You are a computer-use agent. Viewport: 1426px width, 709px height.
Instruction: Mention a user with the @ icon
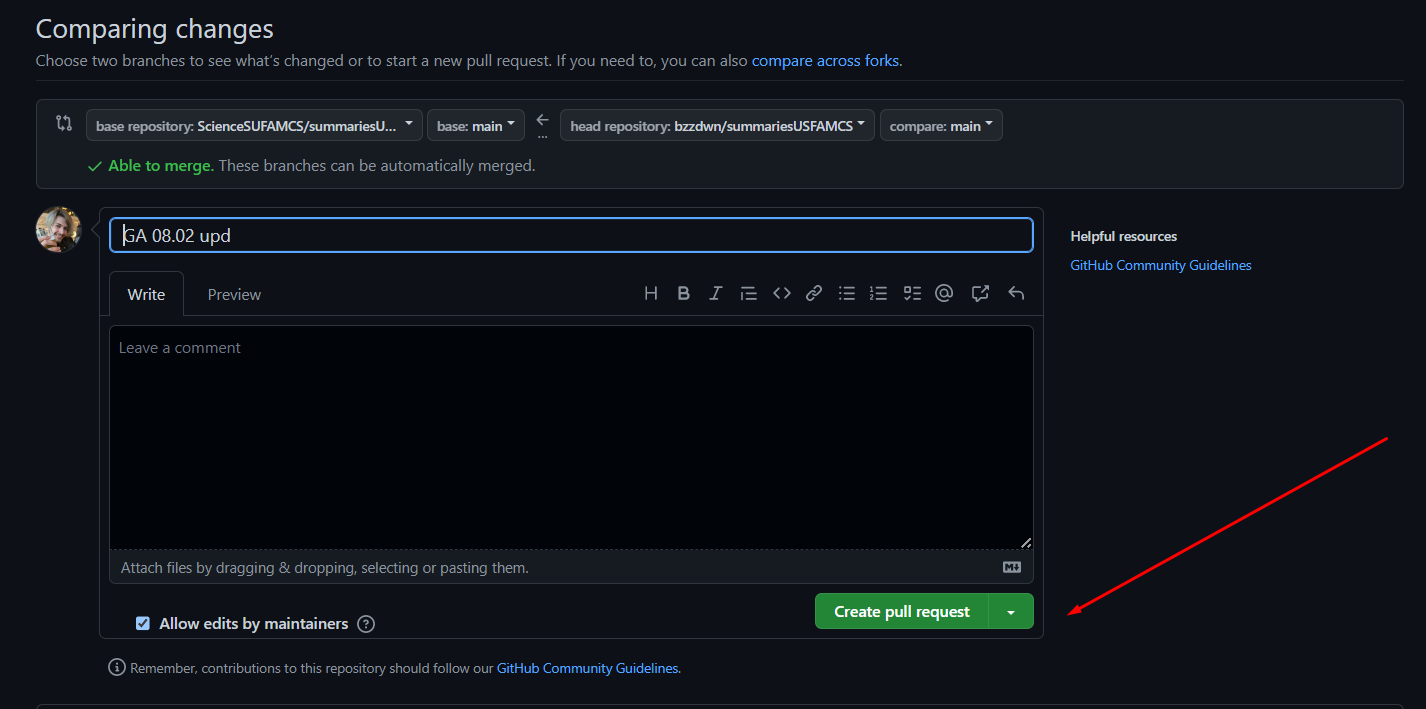[944, 293]
